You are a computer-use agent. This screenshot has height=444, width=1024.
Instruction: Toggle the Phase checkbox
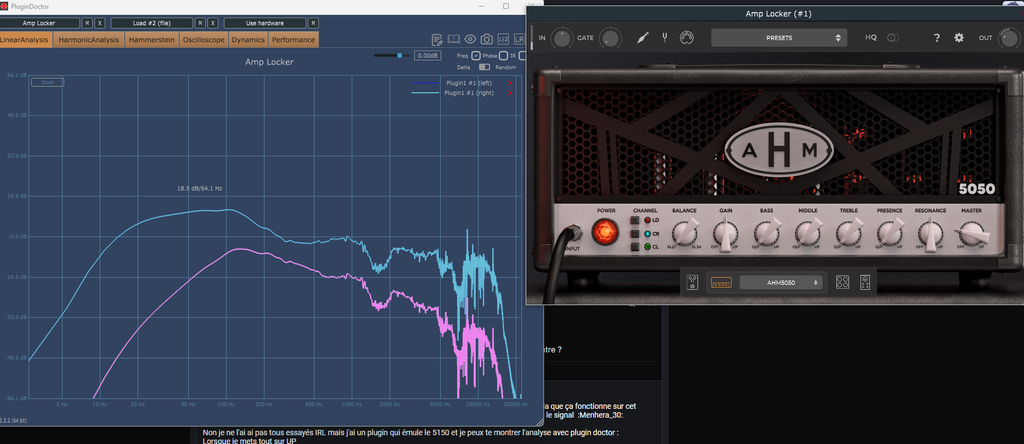(x=504, y=56)
